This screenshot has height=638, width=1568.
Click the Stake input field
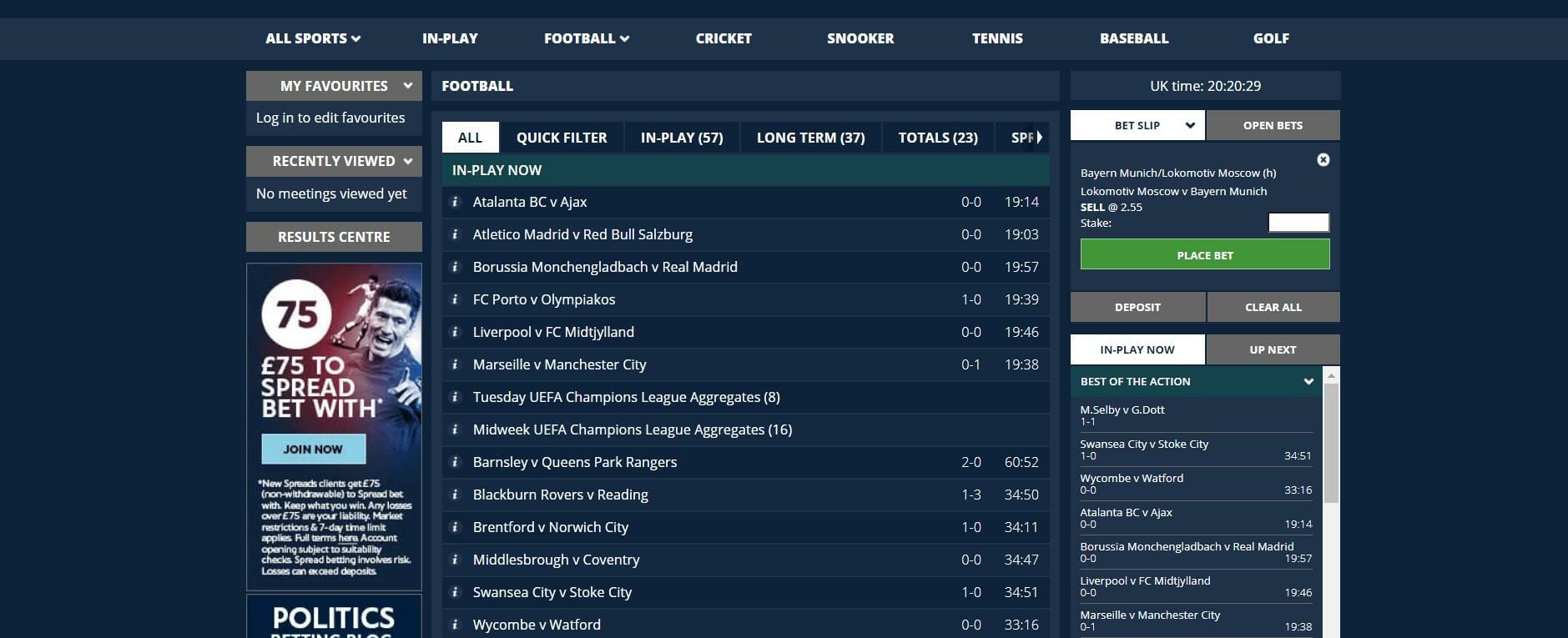tap(1298, 223)
